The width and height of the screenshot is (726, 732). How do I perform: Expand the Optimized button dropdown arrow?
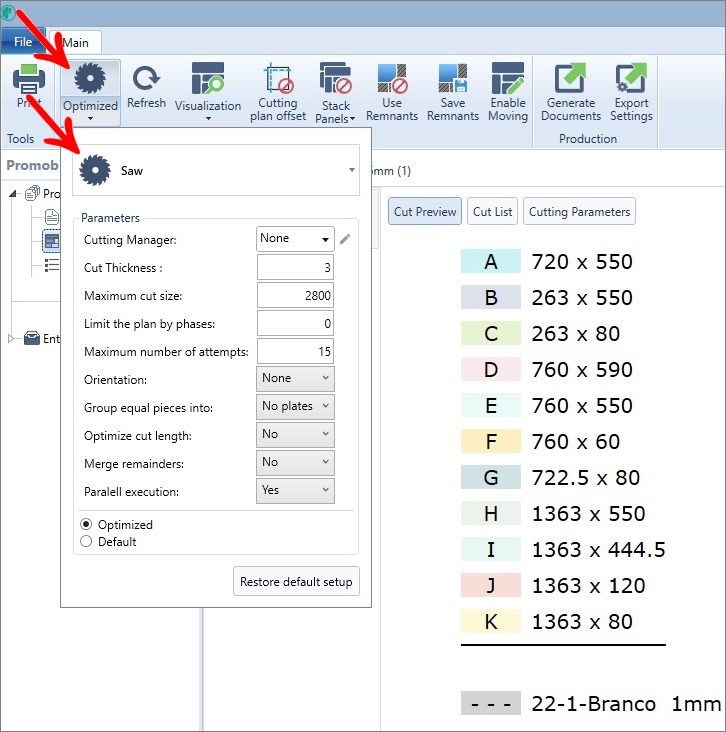[90, 119]
